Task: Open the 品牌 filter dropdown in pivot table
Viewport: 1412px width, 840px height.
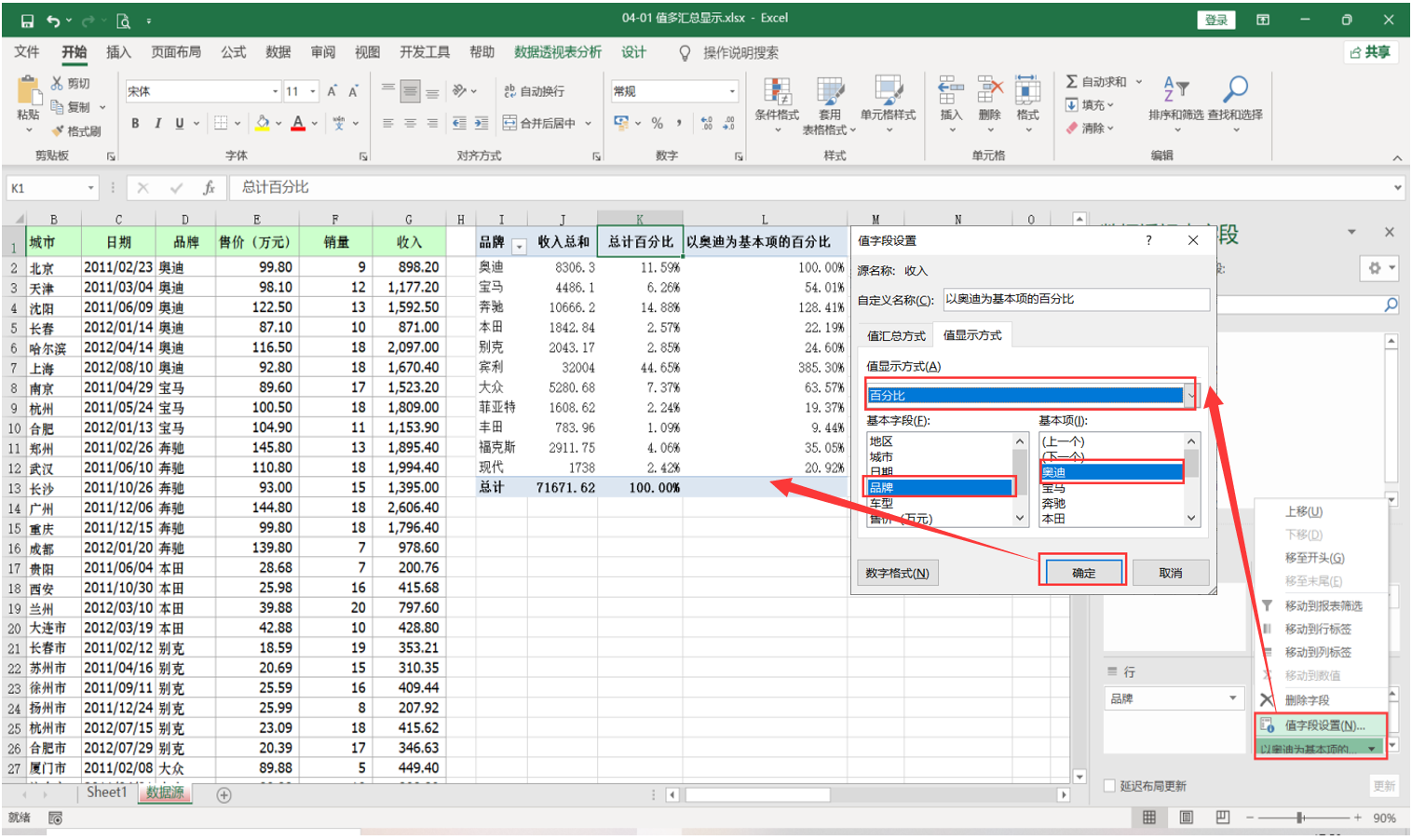Action: coord(520,247)
